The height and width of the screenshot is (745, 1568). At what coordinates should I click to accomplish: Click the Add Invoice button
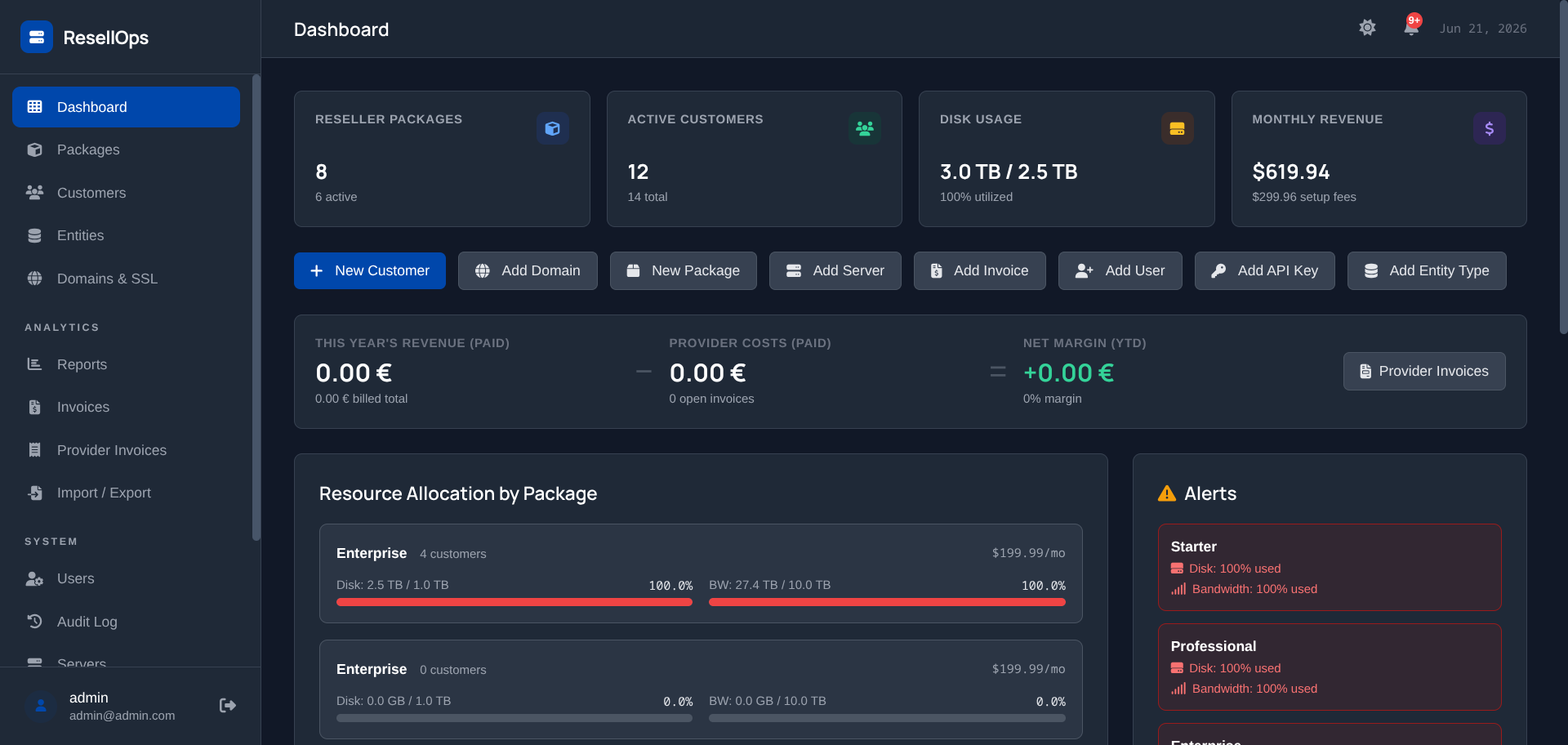coord(980,270)
